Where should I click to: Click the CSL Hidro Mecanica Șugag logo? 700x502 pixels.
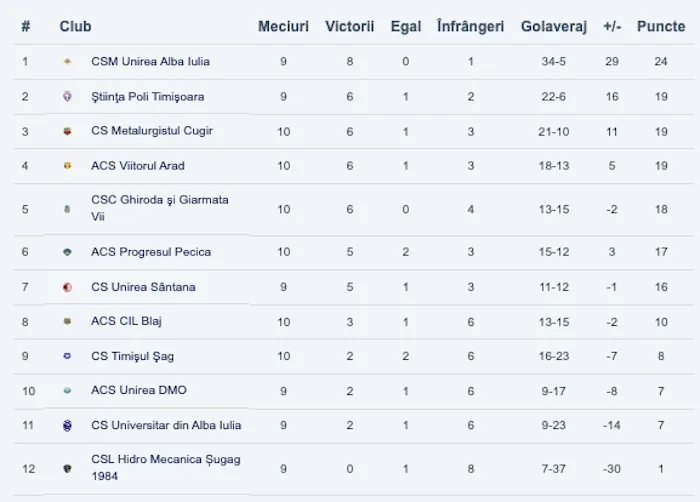tap(67, 467)
